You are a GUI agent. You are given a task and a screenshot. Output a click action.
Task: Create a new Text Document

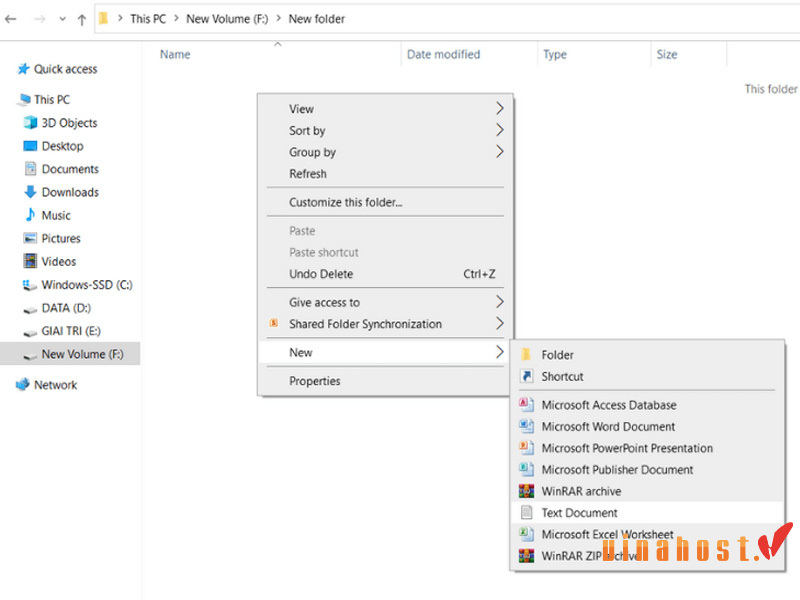tap(647, 513)
